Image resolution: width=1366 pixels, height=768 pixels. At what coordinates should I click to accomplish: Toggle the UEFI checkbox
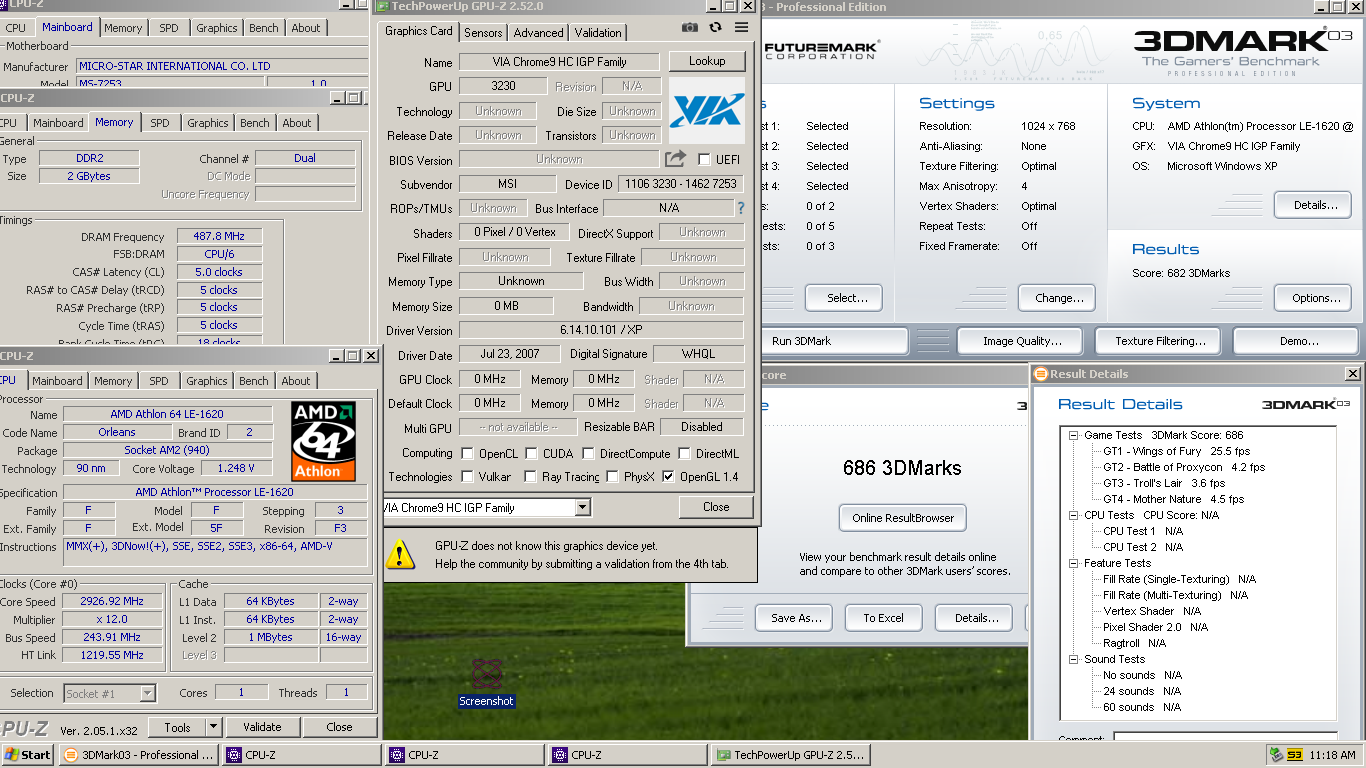coord(704,160)
